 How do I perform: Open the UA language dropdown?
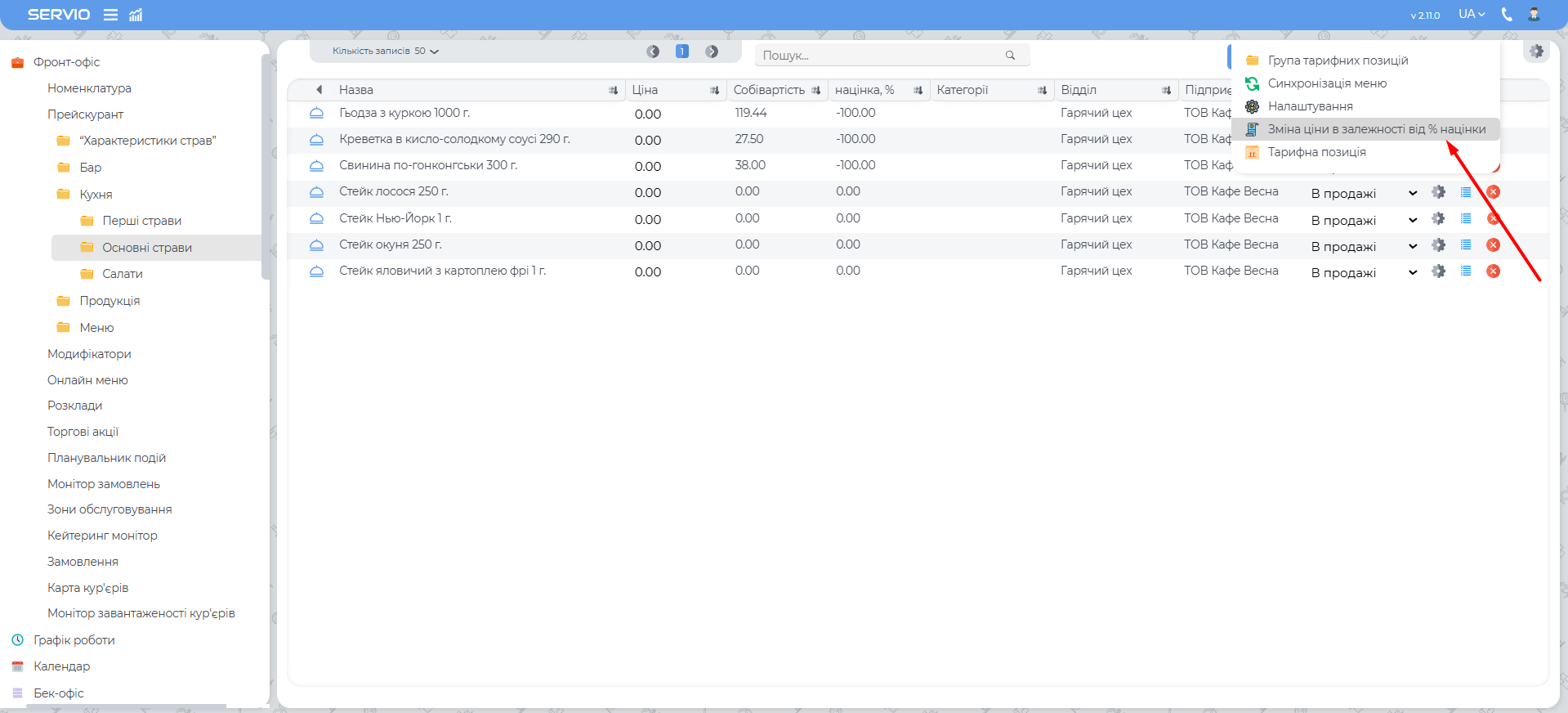click(1471, 15)
